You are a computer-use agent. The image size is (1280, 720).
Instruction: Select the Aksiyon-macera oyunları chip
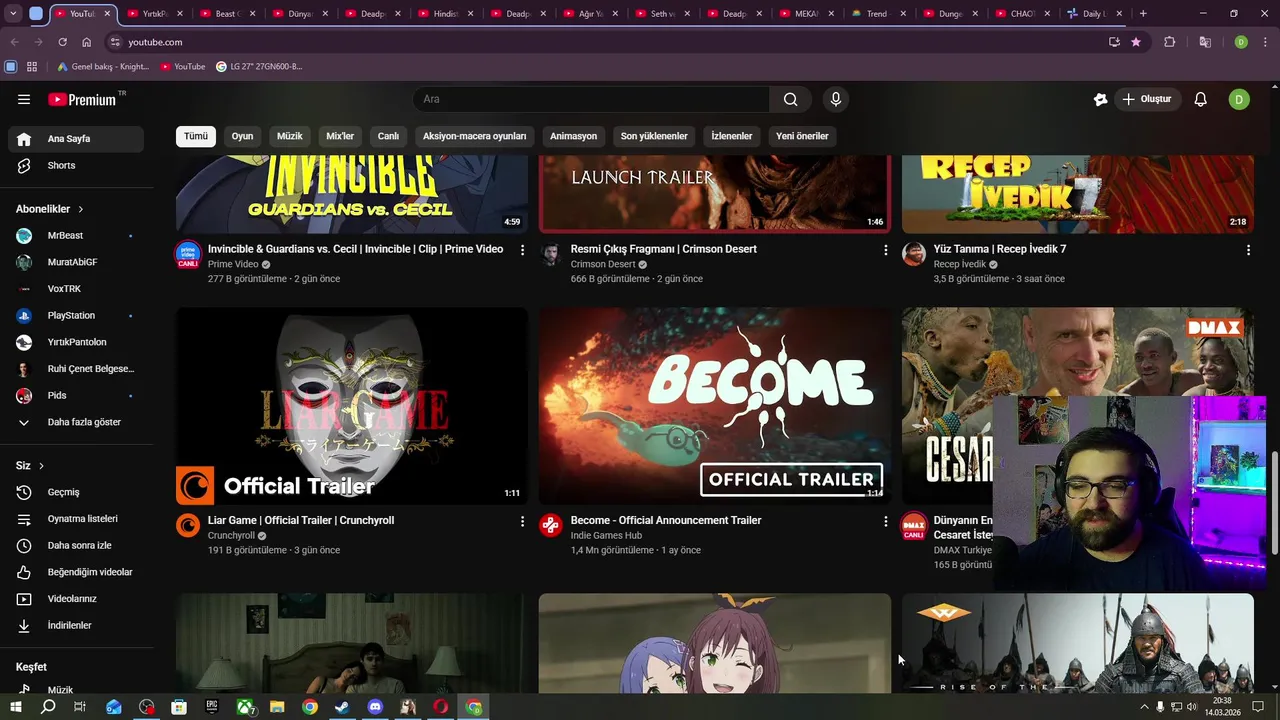click(x=474, y=136)
